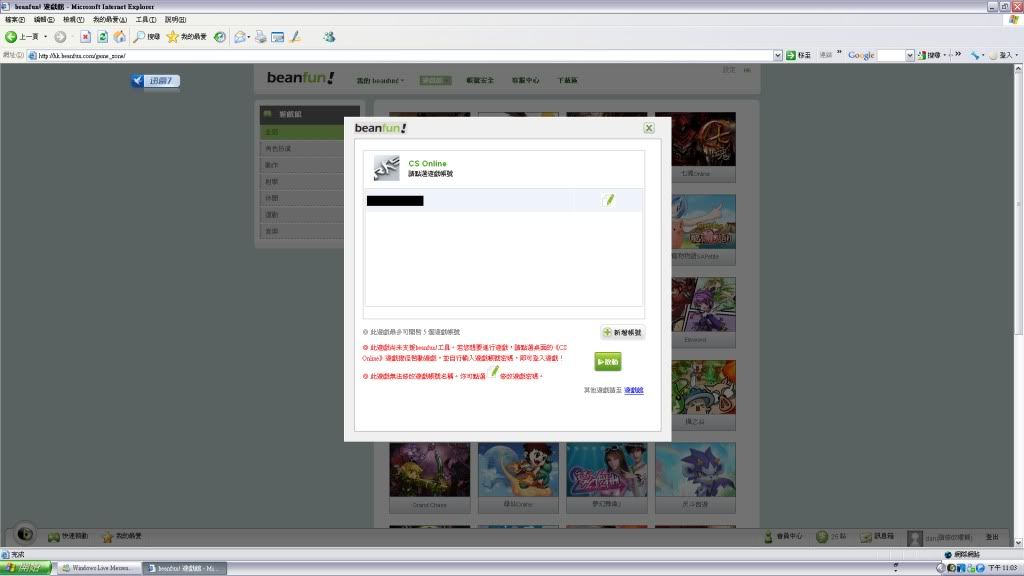Image resolution: width=1024 pixels, height=576 pixels.
Task: Click the Mail envelope toolbar icon
Action: point(240,37)
